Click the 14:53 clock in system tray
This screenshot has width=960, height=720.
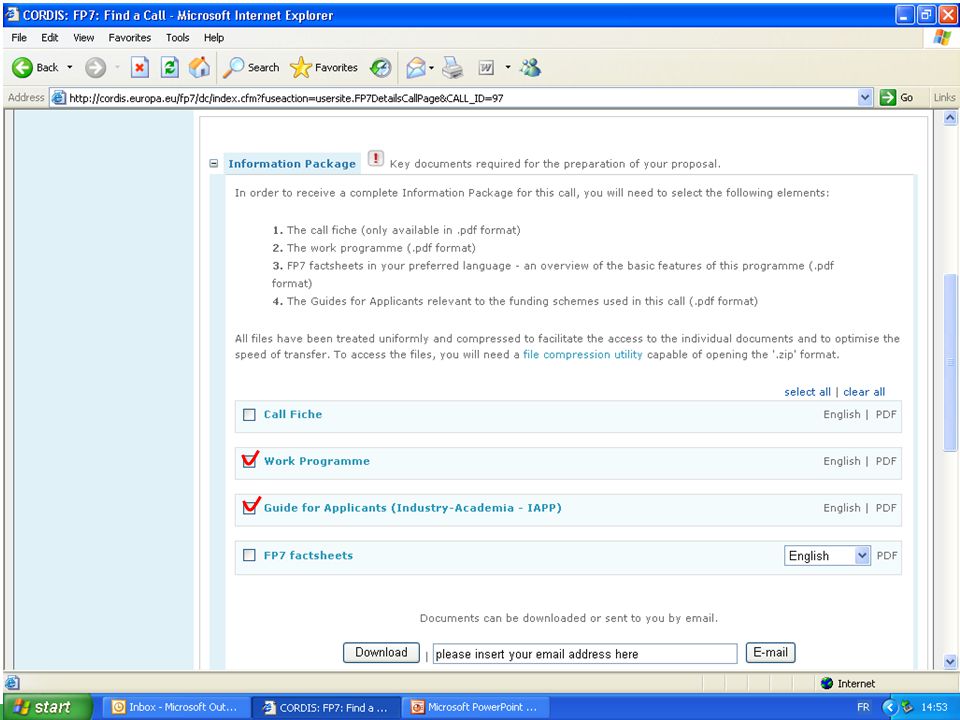(934, 707)
